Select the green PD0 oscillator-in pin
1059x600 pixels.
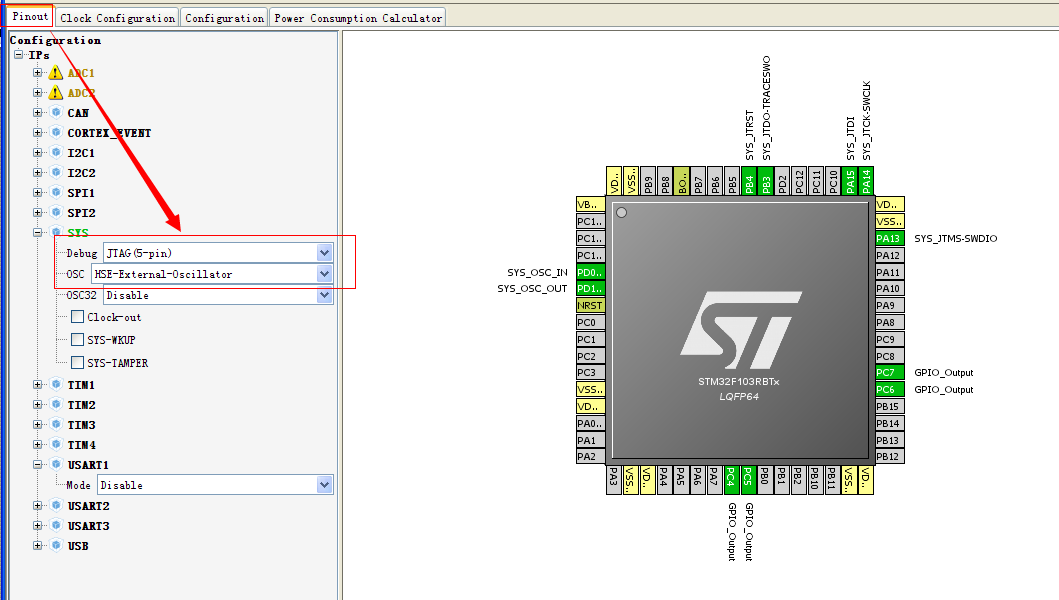590,272
